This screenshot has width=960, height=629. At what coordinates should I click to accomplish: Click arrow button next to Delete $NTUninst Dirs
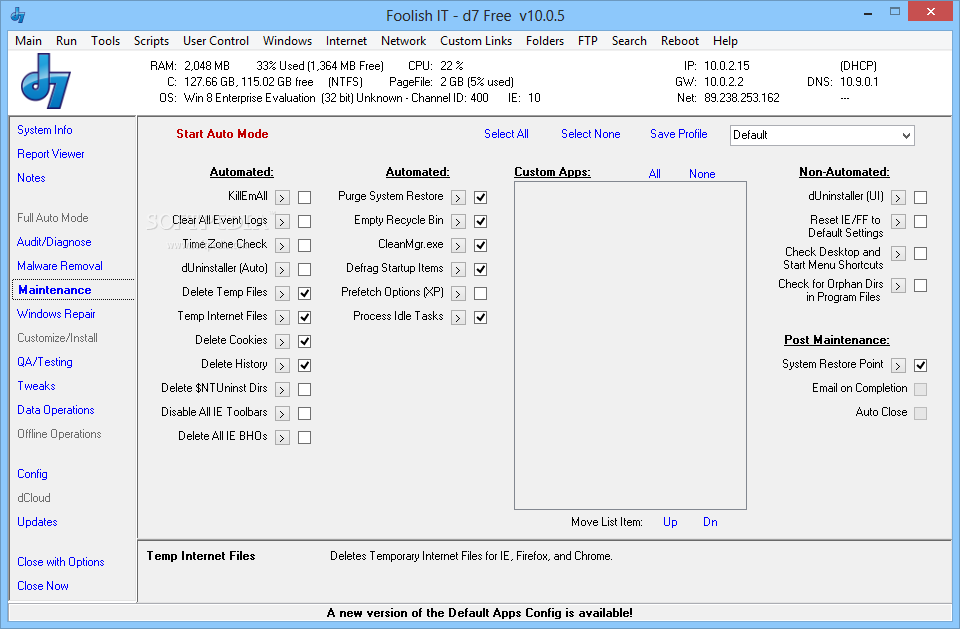click(282, 390)
